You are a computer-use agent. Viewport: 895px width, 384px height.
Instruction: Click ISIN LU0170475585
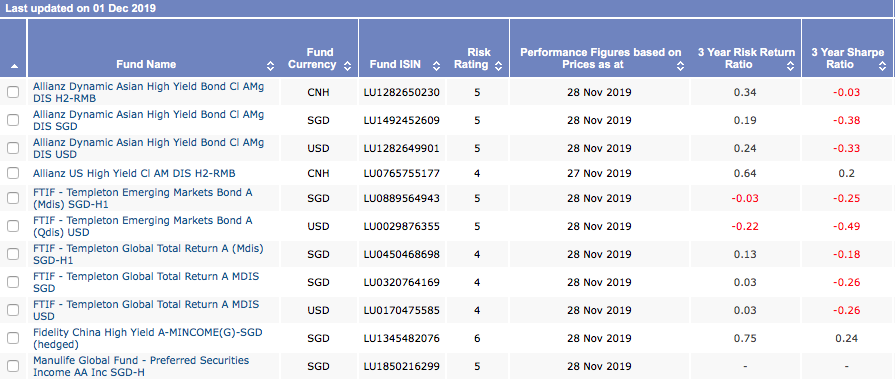coord(401,310)
